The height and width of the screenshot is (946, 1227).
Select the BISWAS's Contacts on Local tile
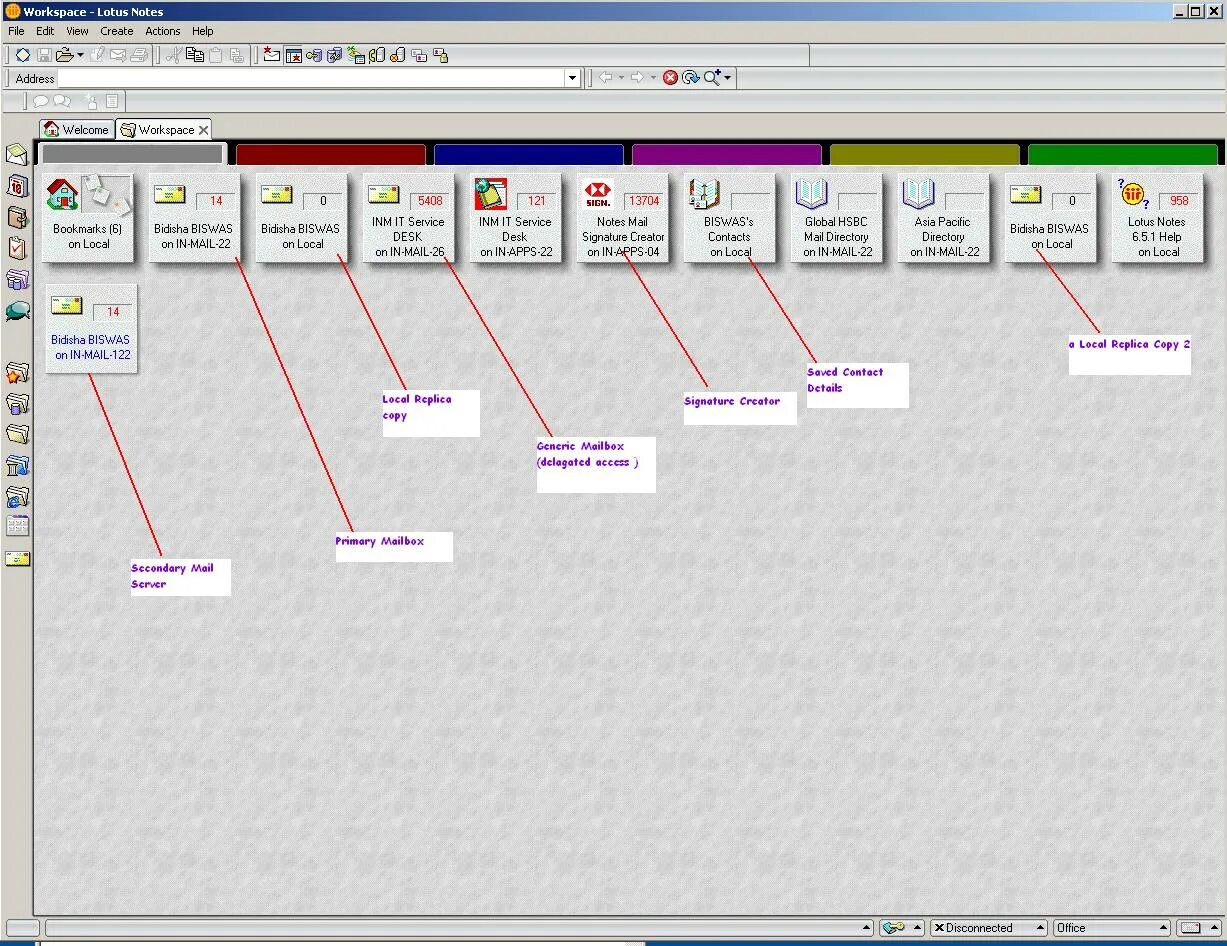click(729, 218)
